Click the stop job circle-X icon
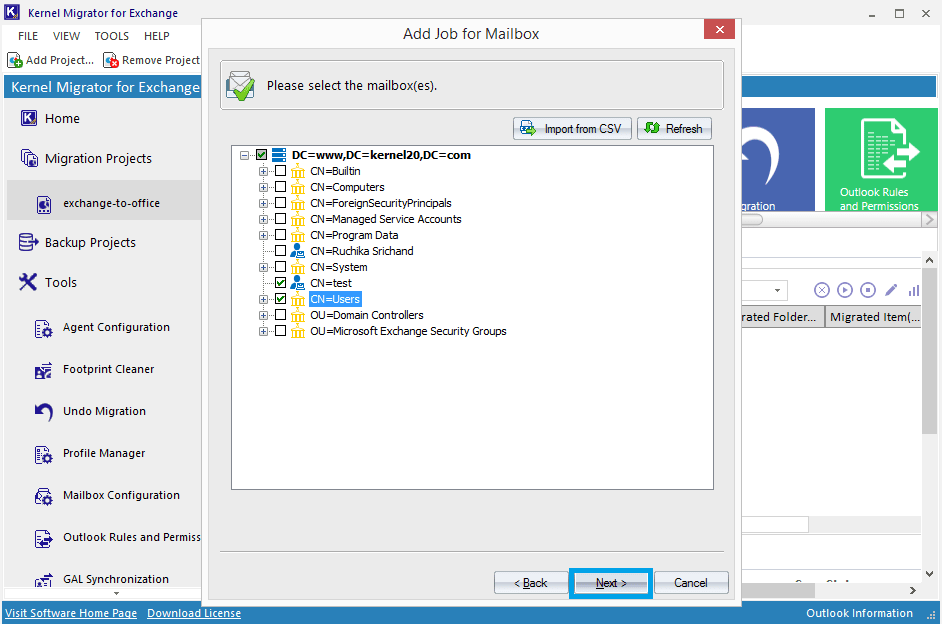This screenshot has height=624, width=942. (x=822, y=291)
